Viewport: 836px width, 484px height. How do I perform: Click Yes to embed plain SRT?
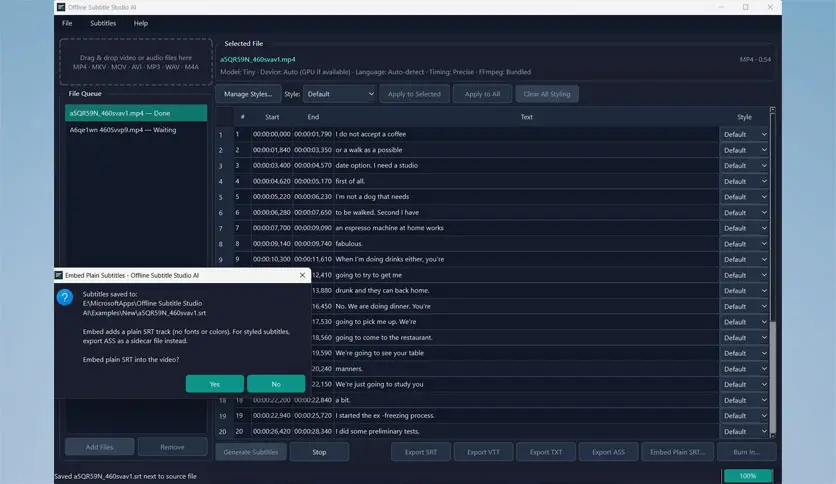215,384
